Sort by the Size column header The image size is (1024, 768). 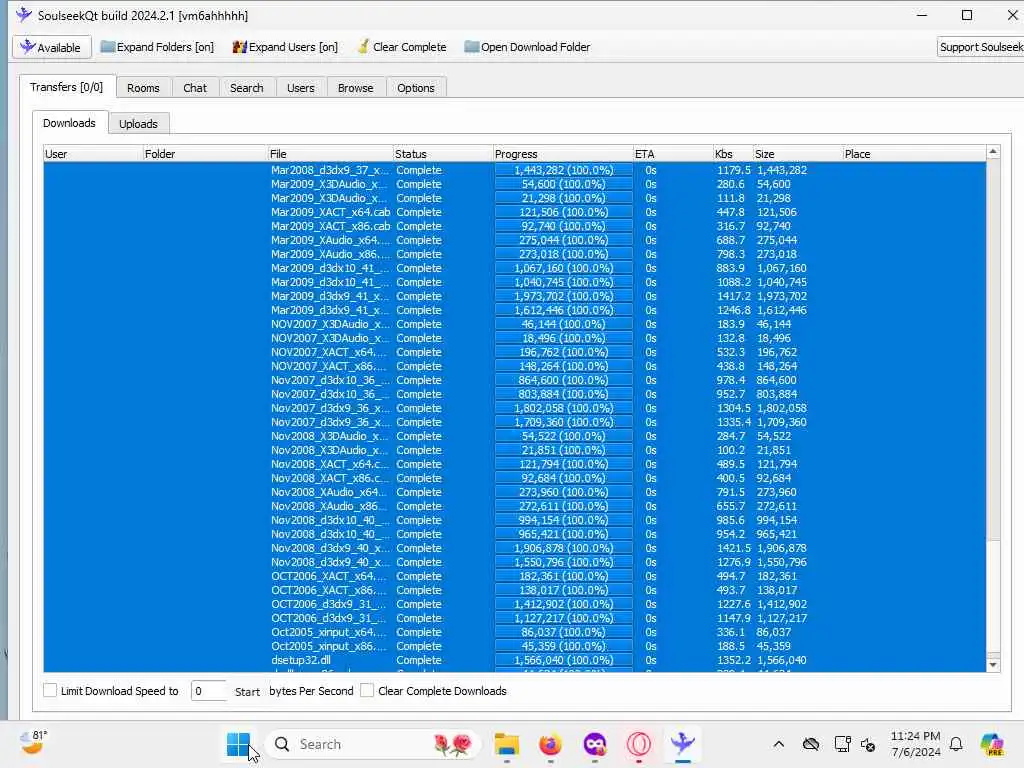coord(797,154)
